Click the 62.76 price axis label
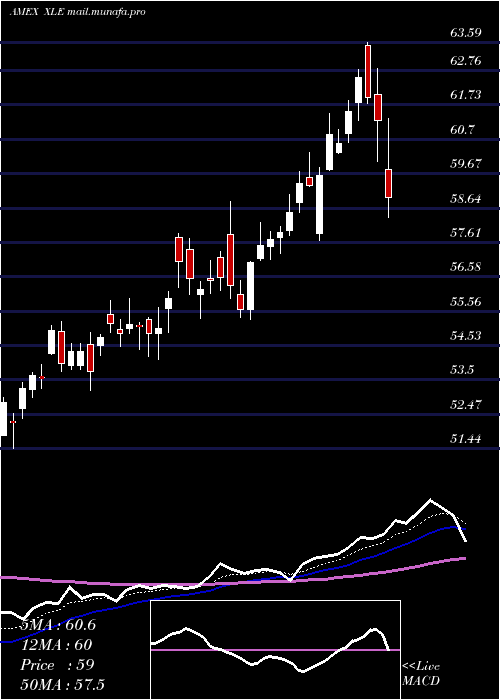500x700 pixels. [x=466, y=60]
